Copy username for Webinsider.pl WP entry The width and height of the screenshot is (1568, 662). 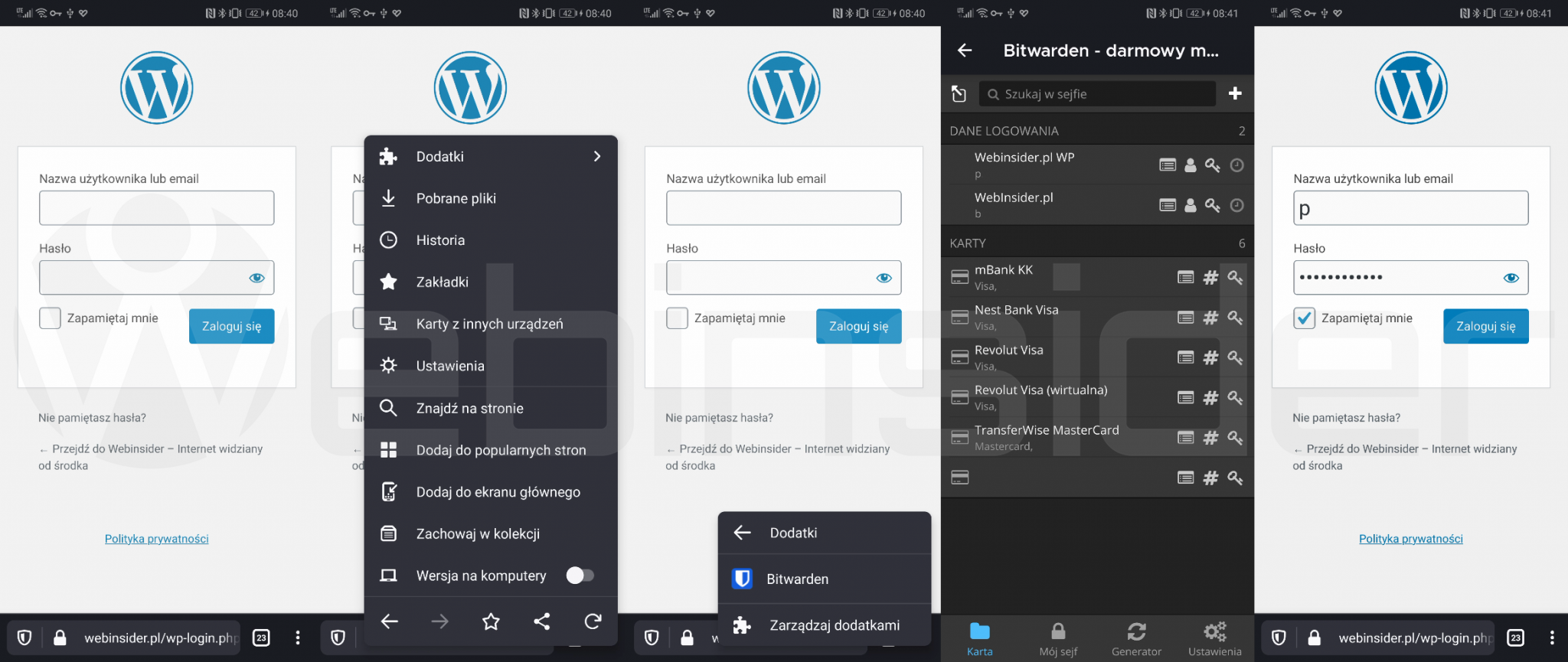[1191, 165]
